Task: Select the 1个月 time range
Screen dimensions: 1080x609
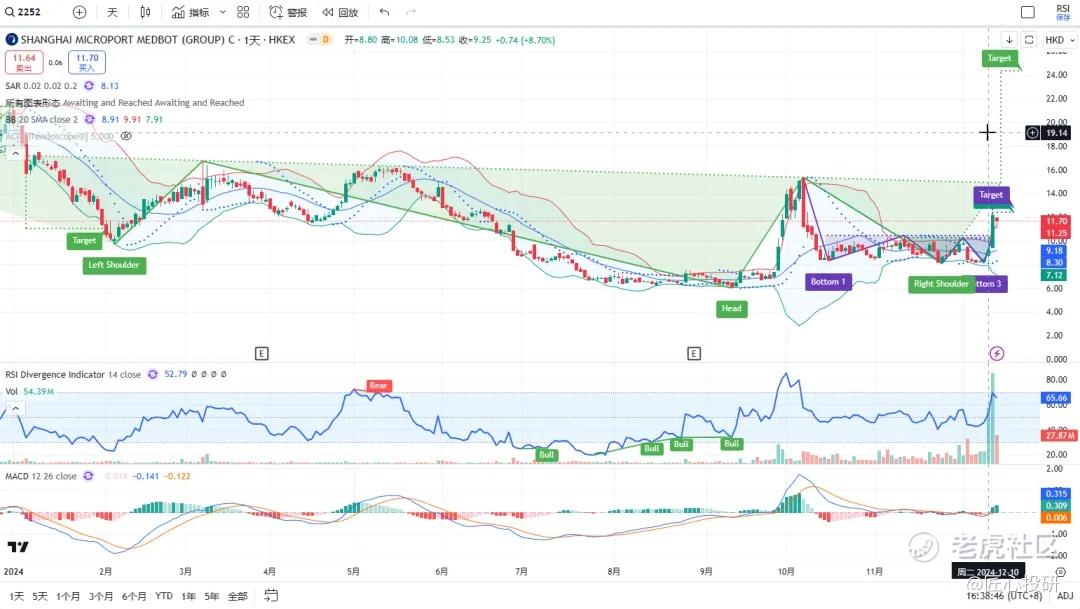Action: point(68,596)
